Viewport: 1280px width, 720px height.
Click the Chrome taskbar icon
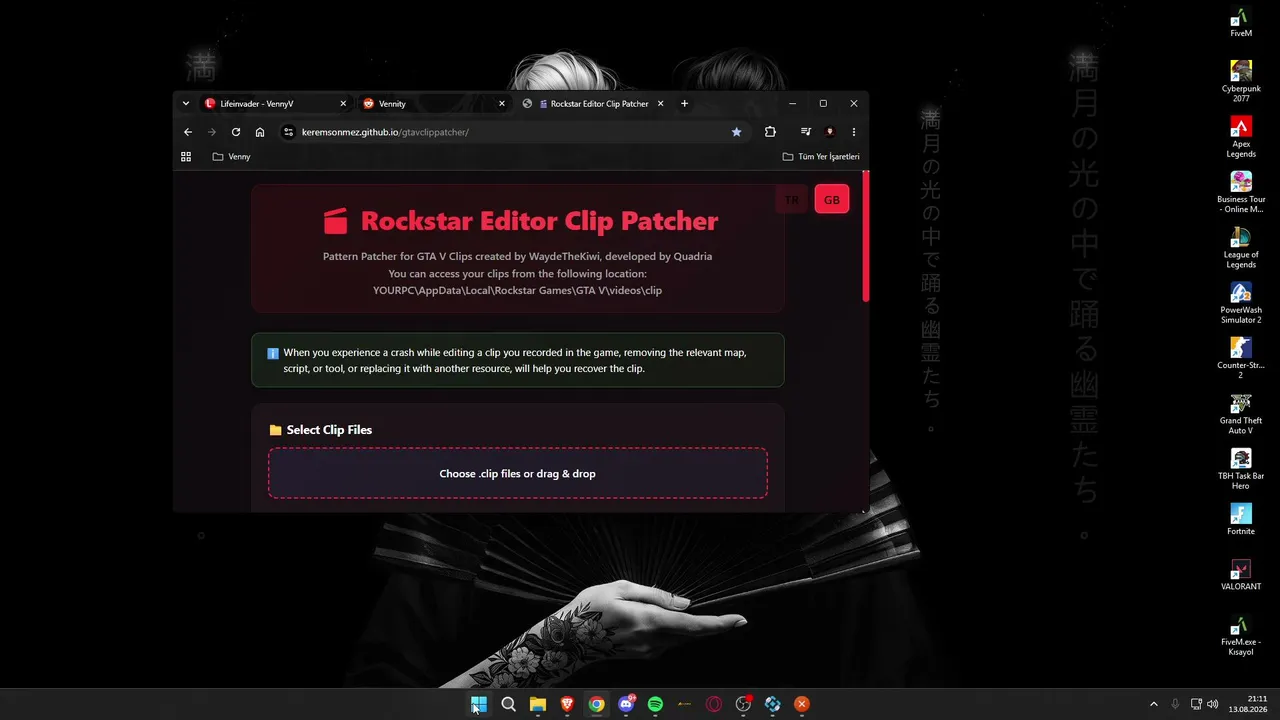[x=596, y=704]
